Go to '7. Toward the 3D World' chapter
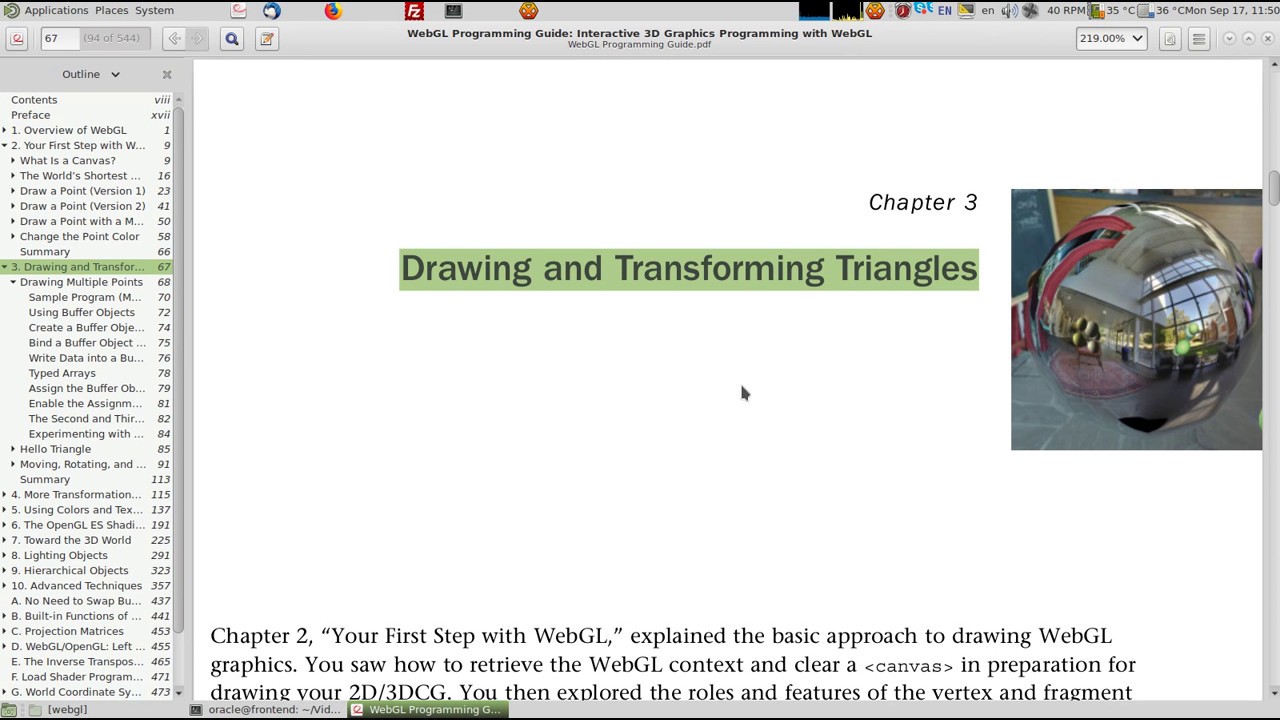 tap(71, 540)
